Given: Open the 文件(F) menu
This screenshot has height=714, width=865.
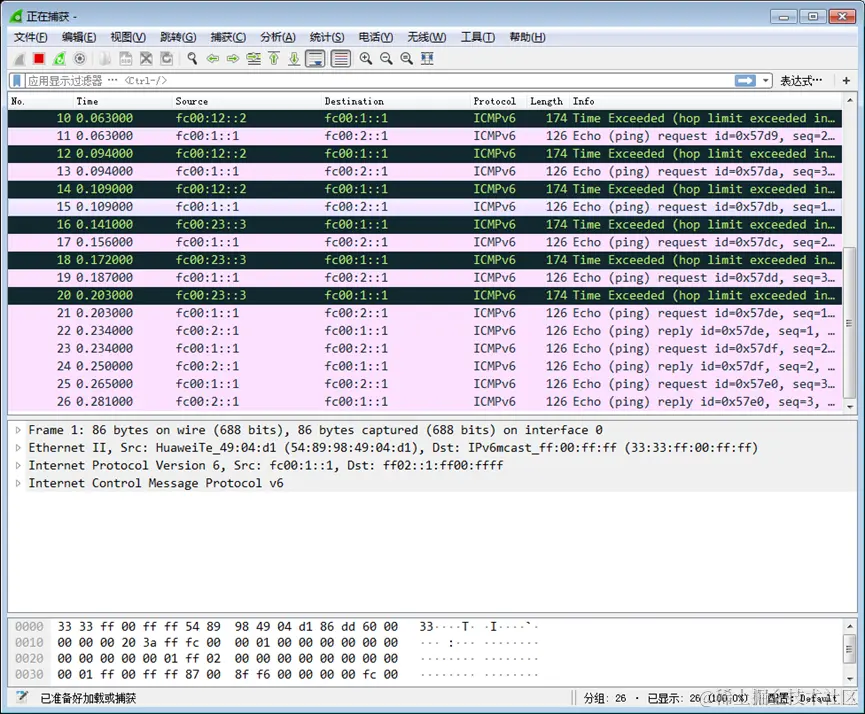Looking at the screenshot, I should (30, 37).
